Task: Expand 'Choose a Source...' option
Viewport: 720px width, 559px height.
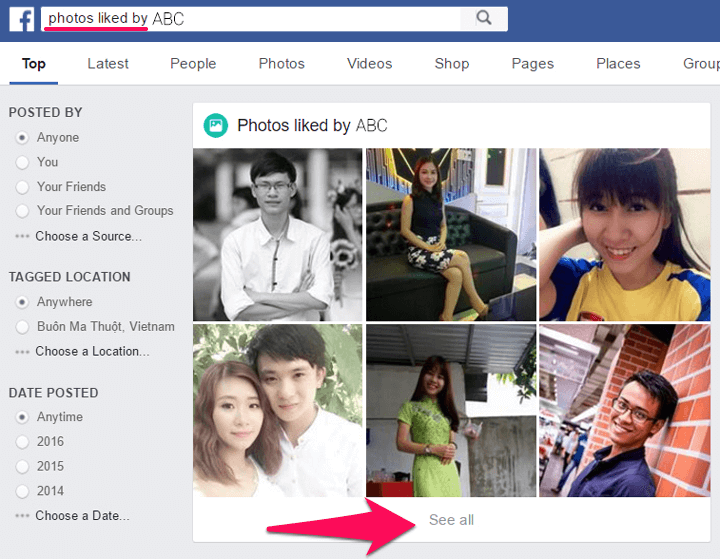Action: point(88,236)
